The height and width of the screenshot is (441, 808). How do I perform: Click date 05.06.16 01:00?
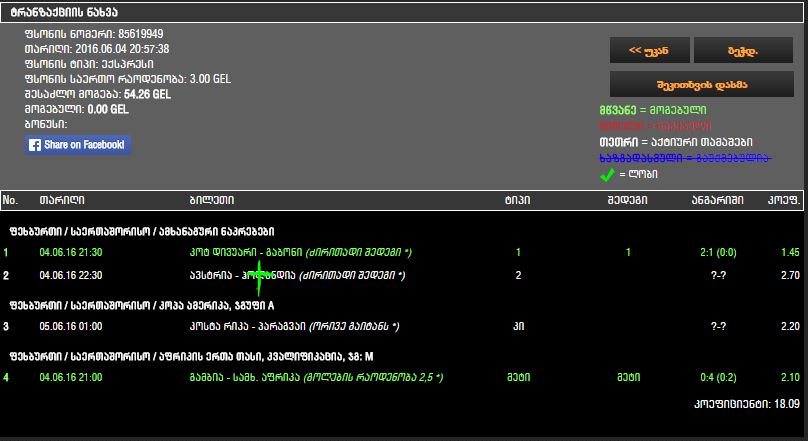point(71,326)
